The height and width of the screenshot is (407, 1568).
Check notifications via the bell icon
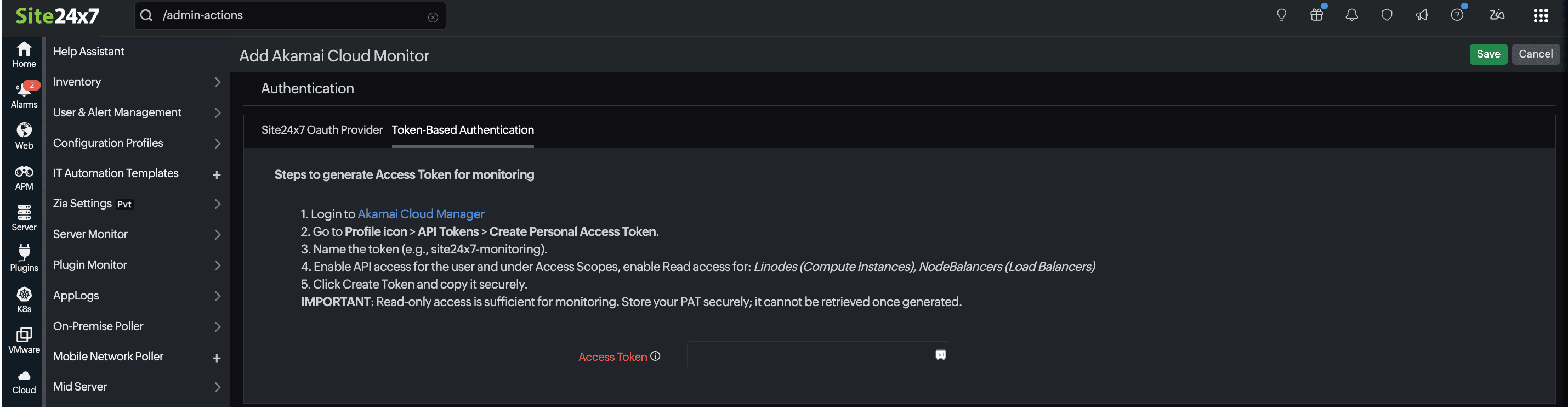click(1351, 15)
